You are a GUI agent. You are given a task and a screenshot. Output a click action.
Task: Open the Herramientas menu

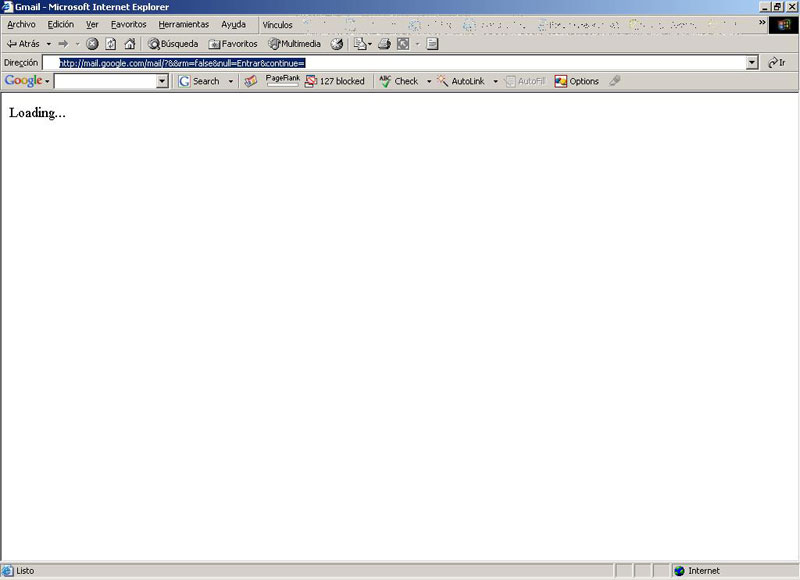[x=184, y=24]
